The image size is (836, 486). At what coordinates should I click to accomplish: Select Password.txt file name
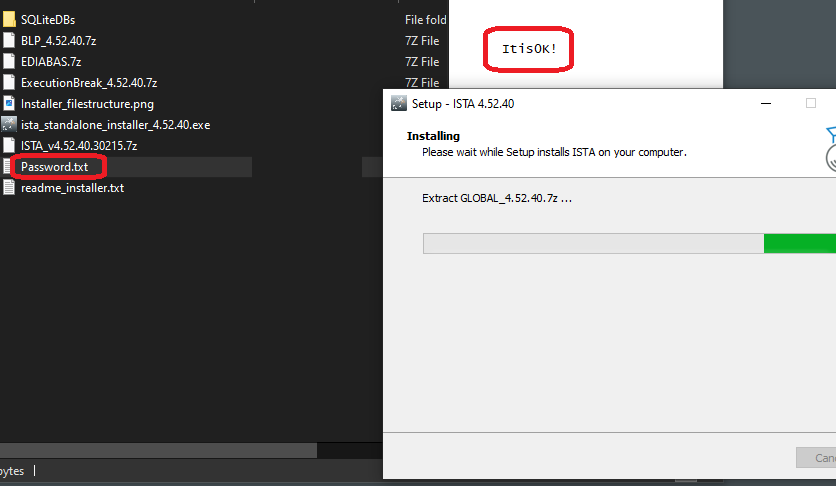(x=54, y=167)
